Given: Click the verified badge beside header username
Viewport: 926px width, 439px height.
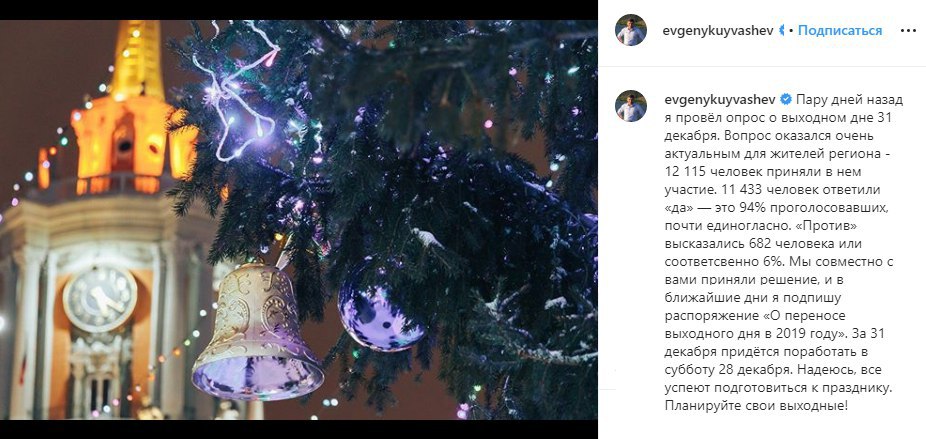Looking at the screenshot, I should coord(782,30).
